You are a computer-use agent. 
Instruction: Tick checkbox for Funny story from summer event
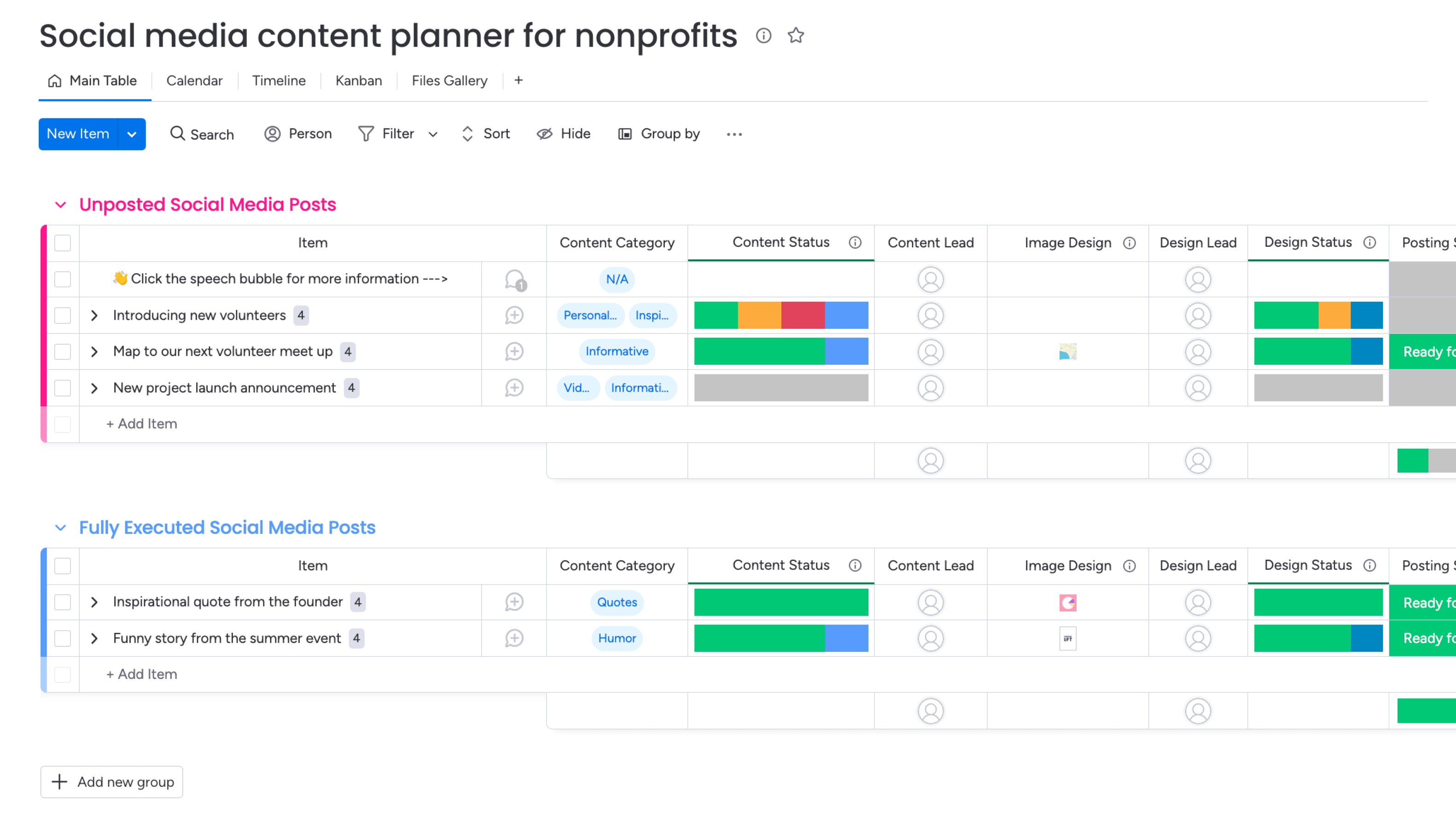coord(63,638)
